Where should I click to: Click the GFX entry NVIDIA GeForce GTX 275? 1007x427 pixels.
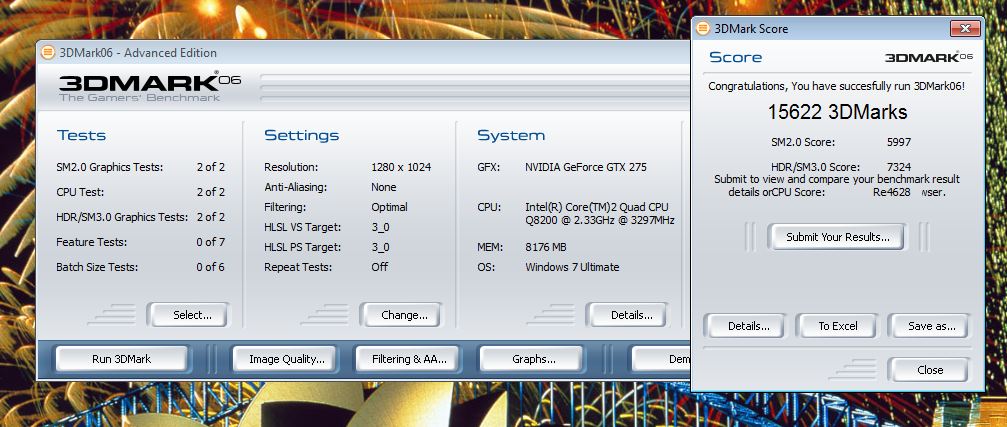tap(586, 167)
